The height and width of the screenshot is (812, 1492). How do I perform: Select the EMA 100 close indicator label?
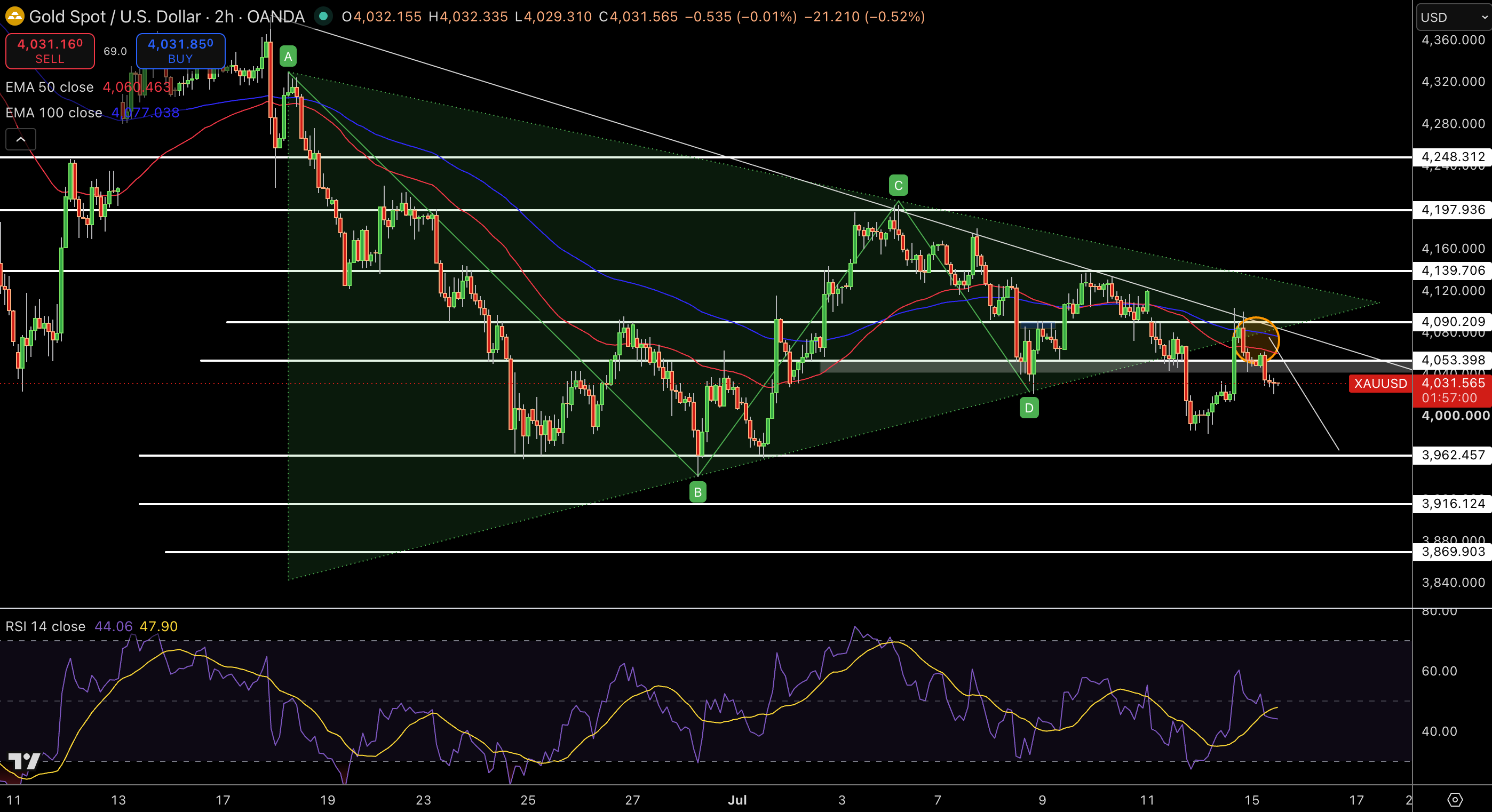(x=54, y=113)
